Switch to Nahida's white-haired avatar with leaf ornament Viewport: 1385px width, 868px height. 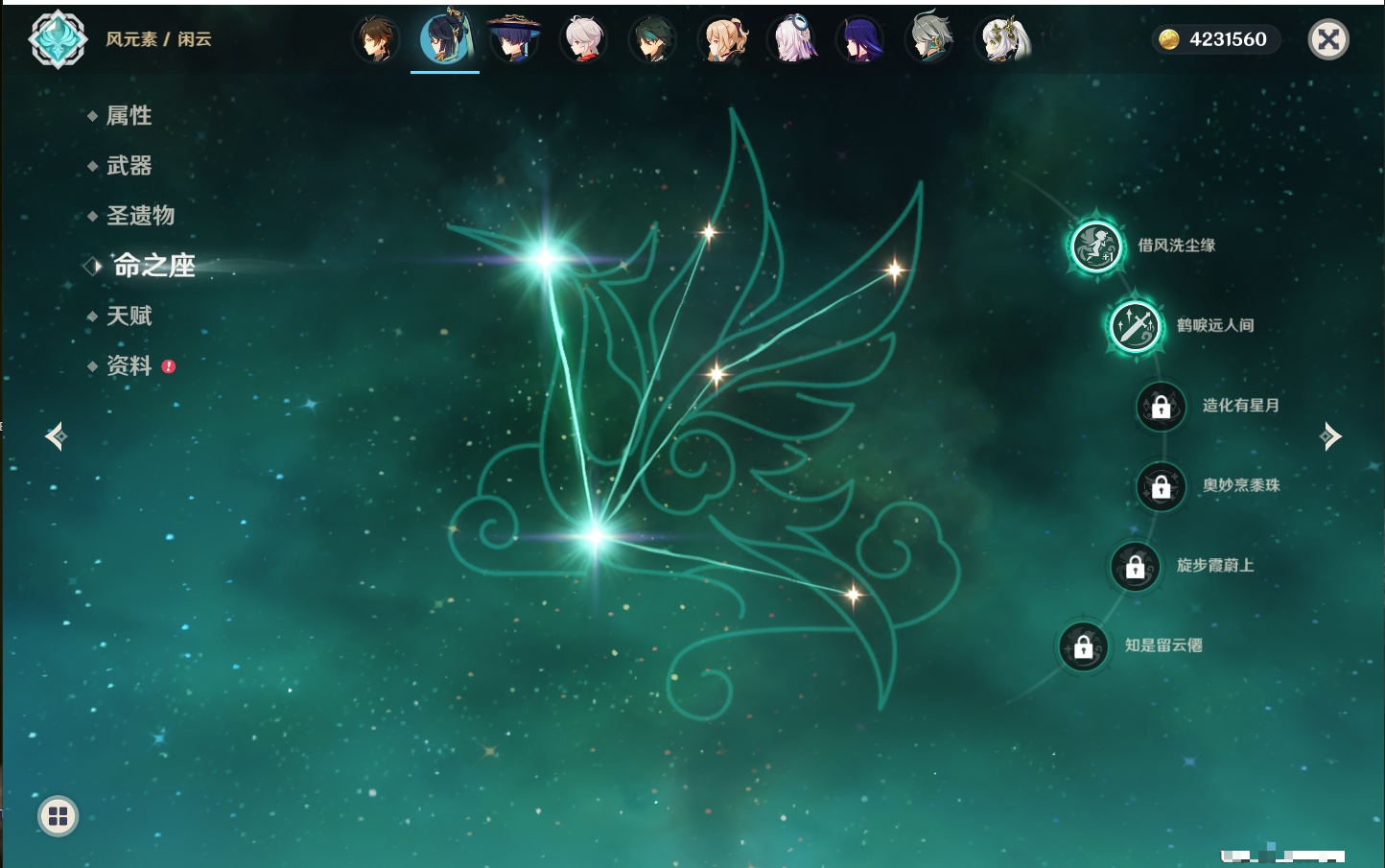(1002, 40)
